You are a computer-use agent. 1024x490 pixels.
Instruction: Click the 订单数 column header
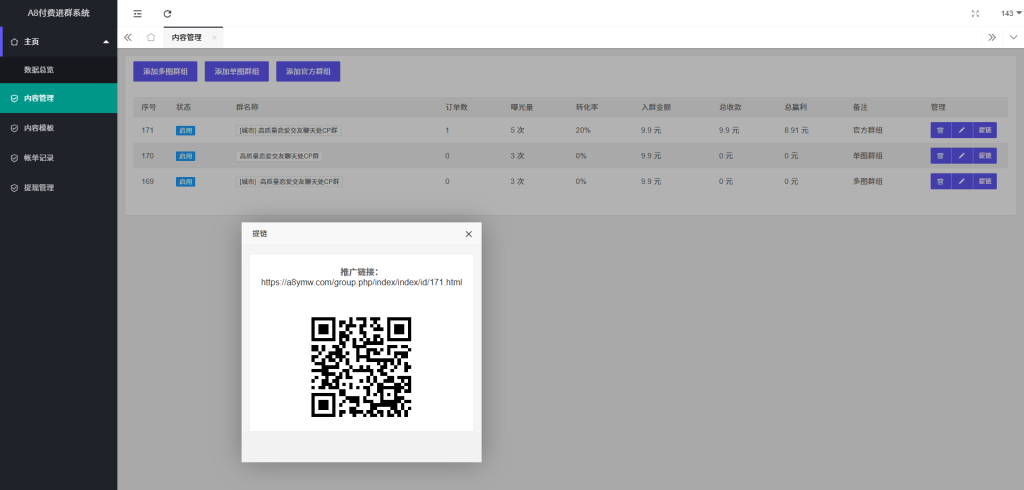tap(456, 107)
